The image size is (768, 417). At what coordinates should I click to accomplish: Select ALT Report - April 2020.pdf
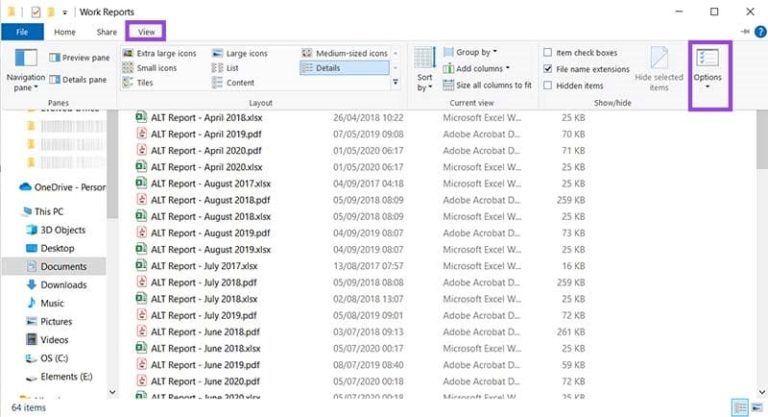(x=206, y=150)
